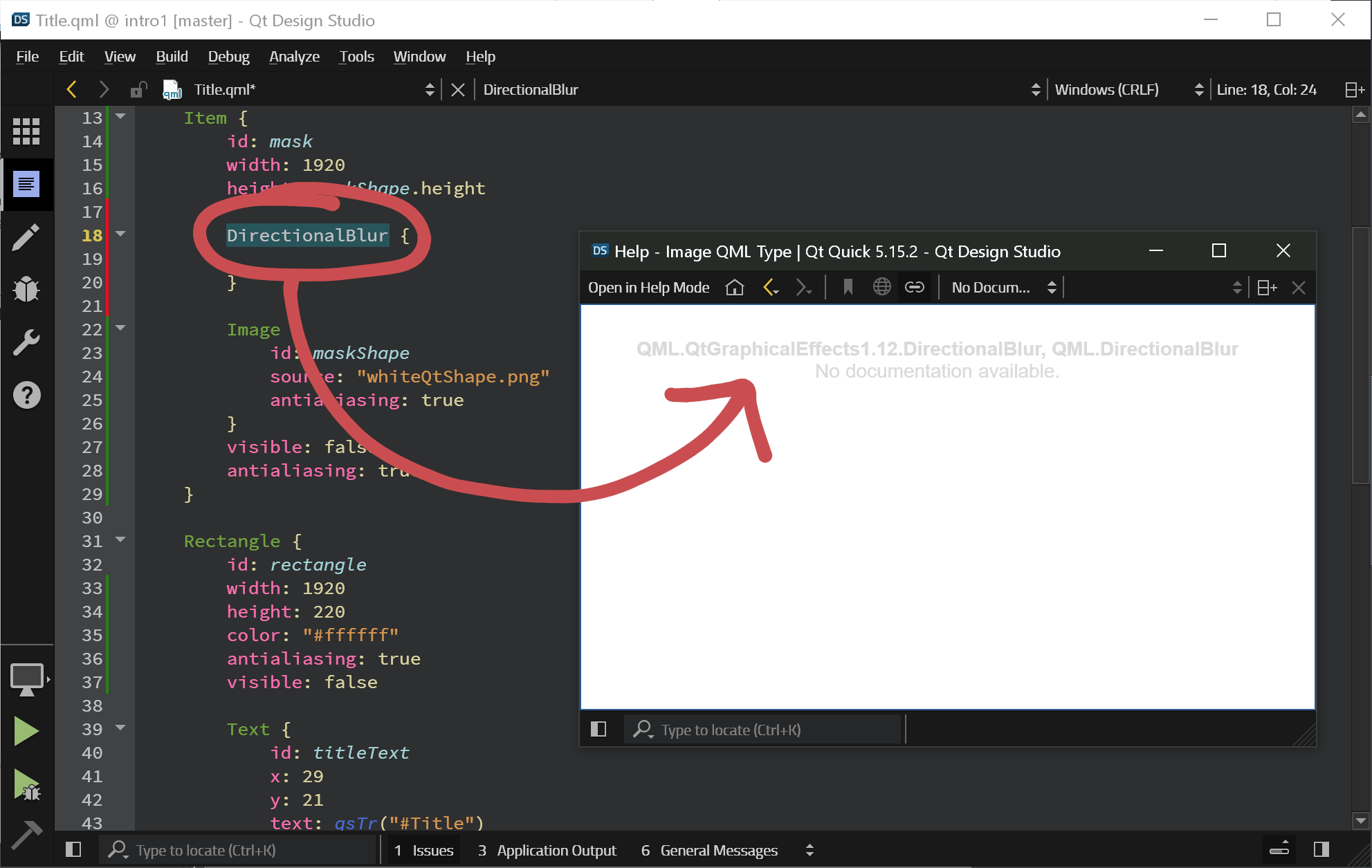
Task: Open Debug mode bug icon
Action: 26,289
